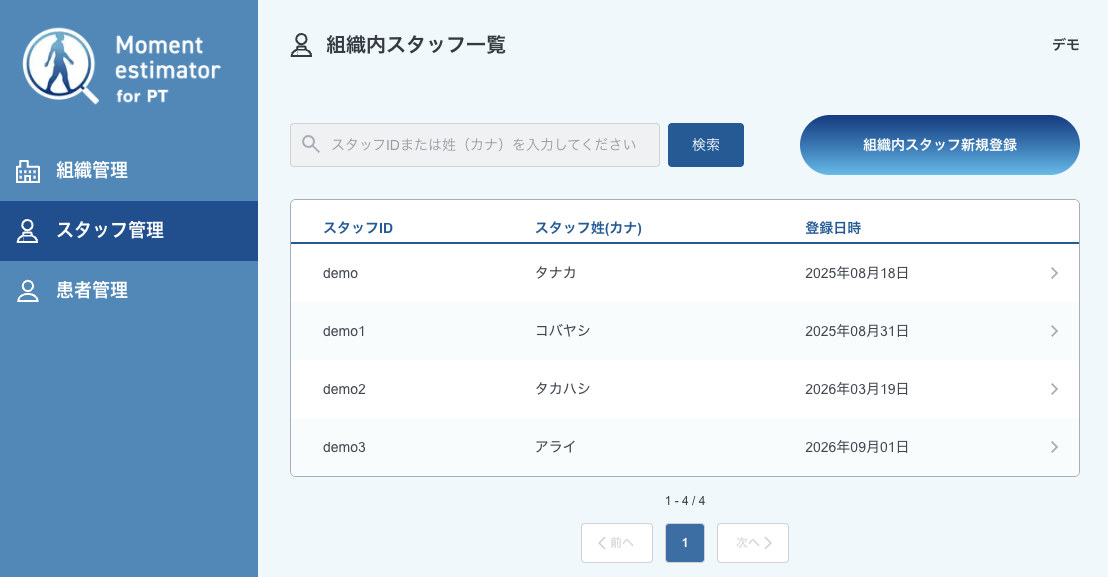
Task: Click the date 2026年03月19日
Action: pos(857,389)
